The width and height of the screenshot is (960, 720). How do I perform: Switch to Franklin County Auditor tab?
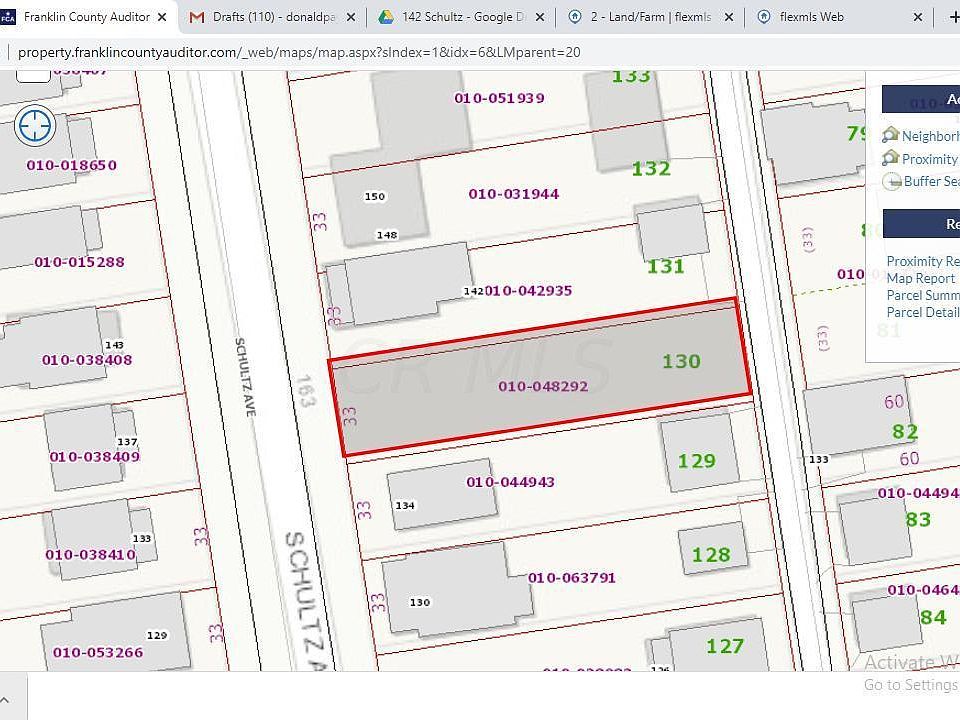pyautogui.click(x=86, y=17)
